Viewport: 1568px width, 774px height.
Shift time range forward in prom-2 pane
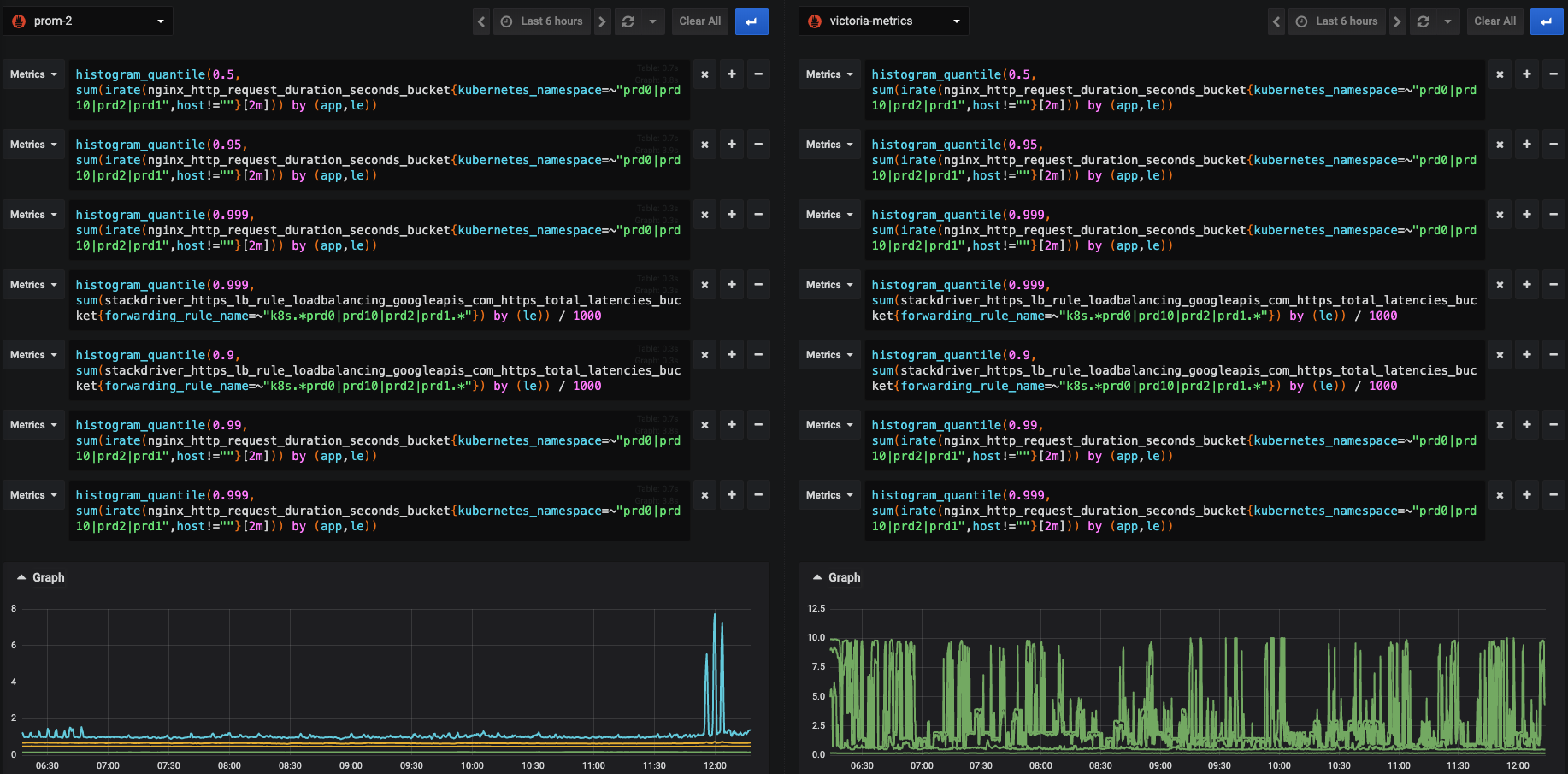click(602, 21)
